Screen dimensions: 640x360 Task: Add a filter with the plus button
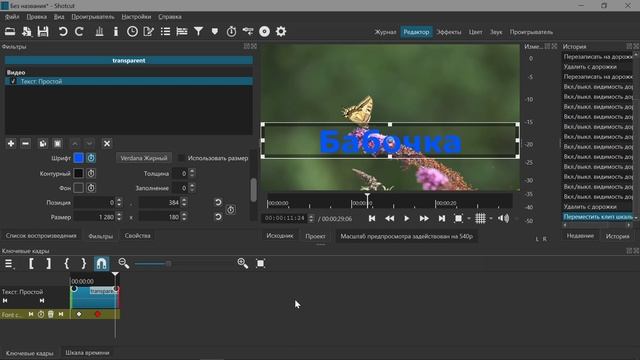tap(11, 144)
